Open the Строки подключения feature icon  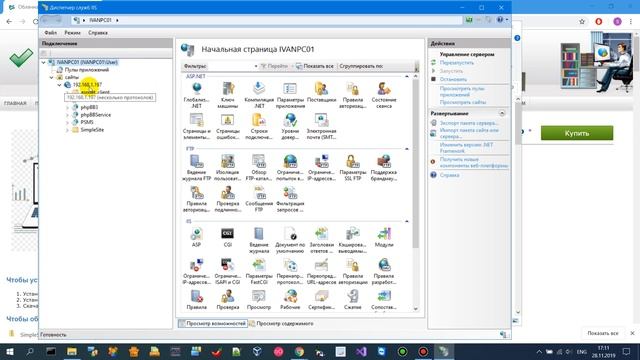tap(259, 127)
